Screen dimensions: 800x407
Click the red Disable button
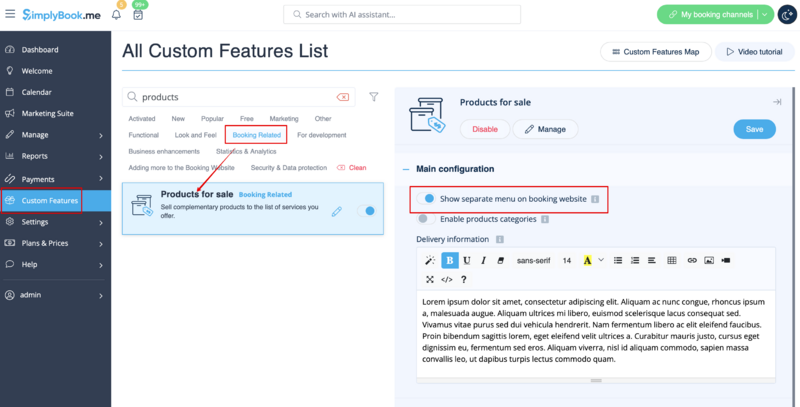484,129
